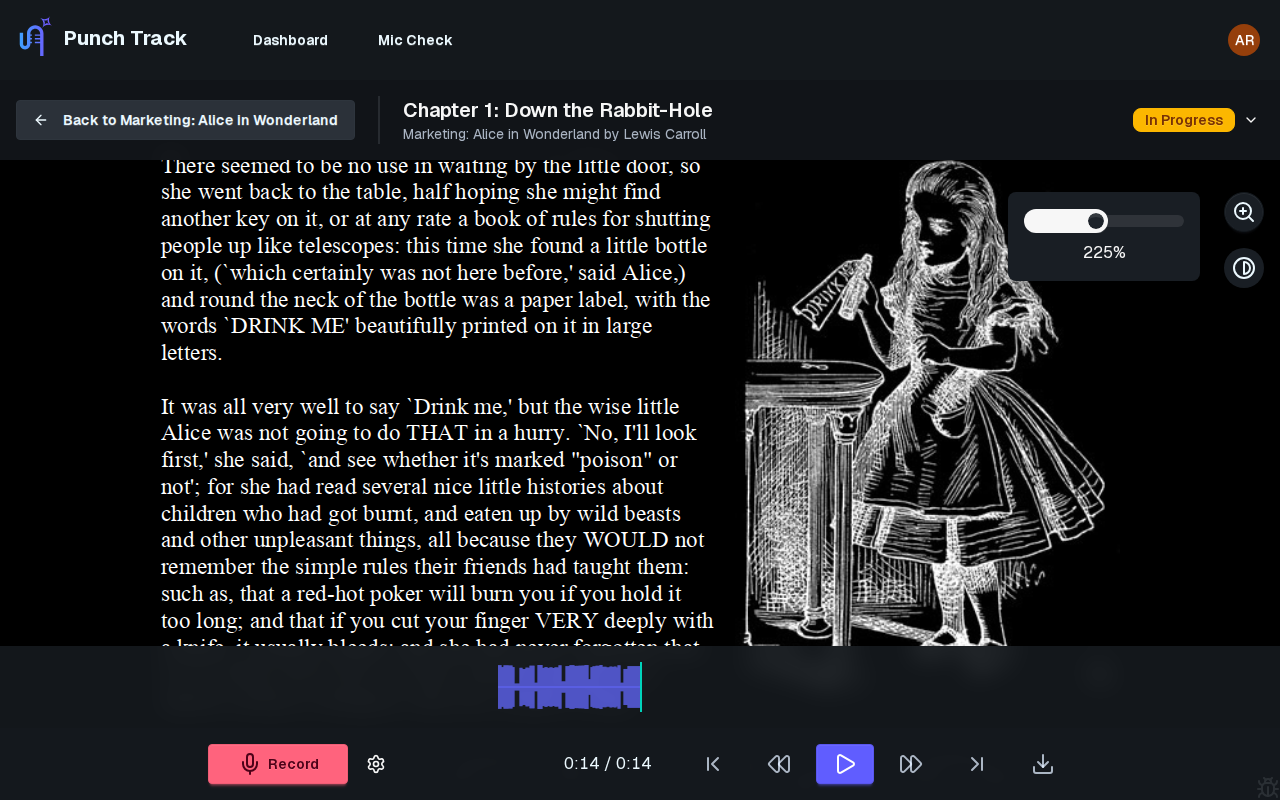Skip to the start of the recording
Viewport: 1280px width, 800px height.
point(713,763)
